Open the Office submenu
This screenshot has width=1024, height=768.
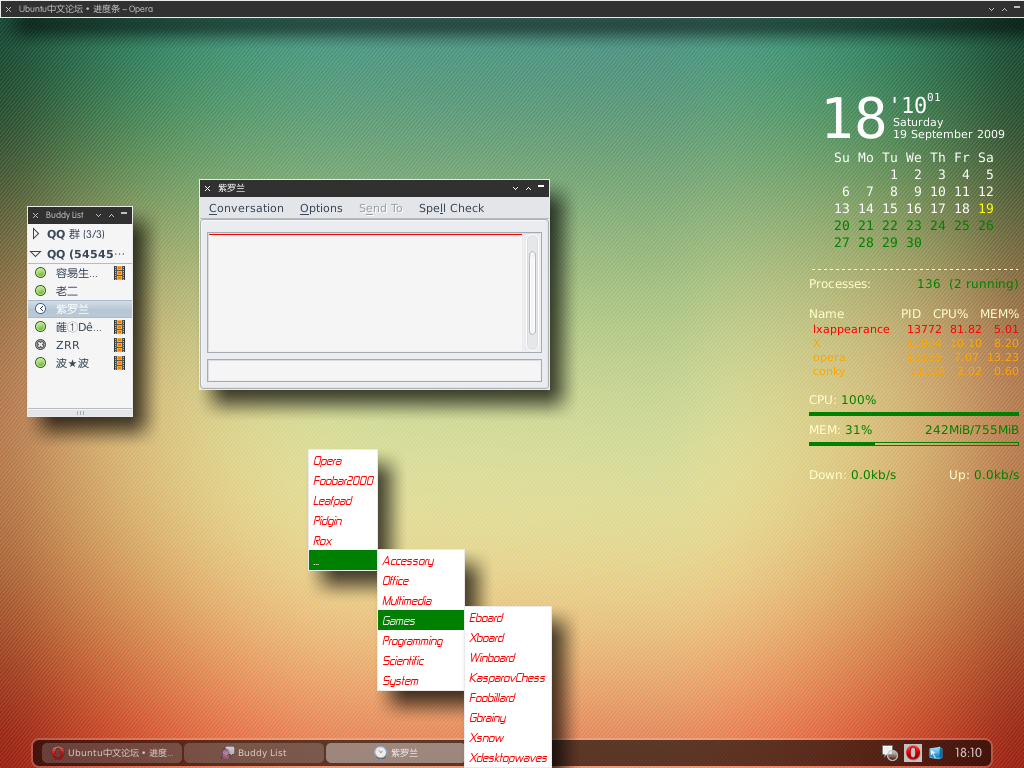tap(421, 581)
